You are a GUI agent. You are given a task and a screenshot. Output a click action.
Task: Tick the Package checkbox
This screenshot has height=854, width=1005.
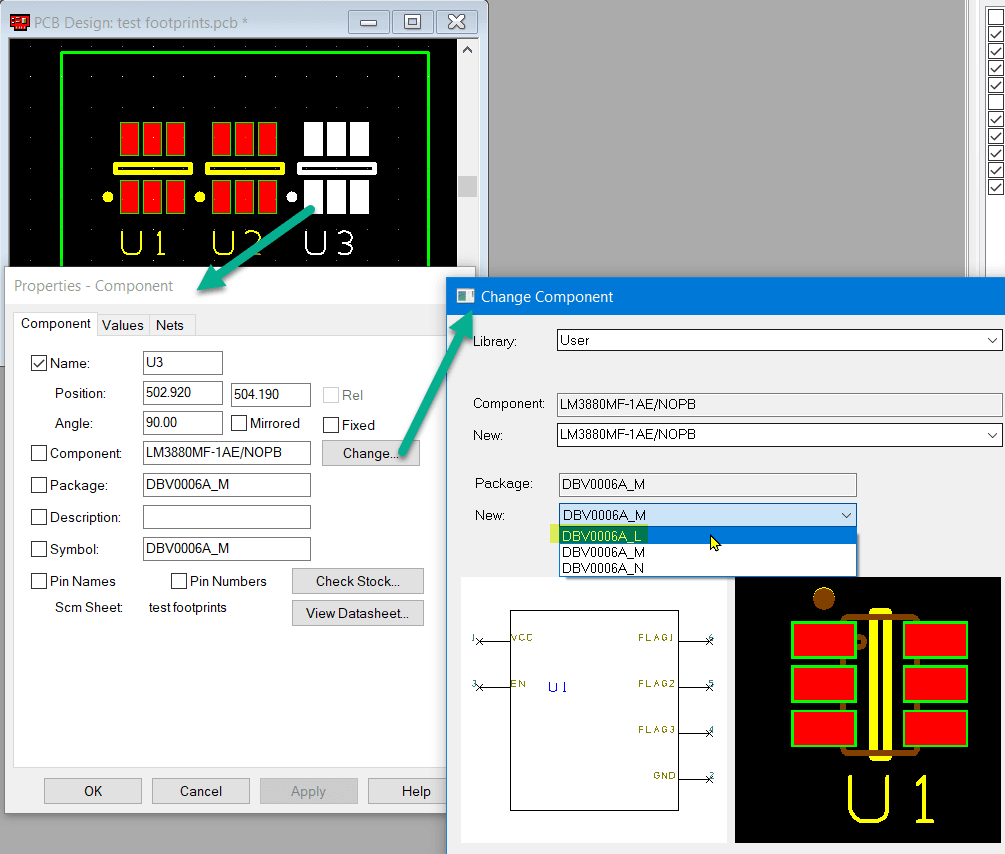[39, 485]
